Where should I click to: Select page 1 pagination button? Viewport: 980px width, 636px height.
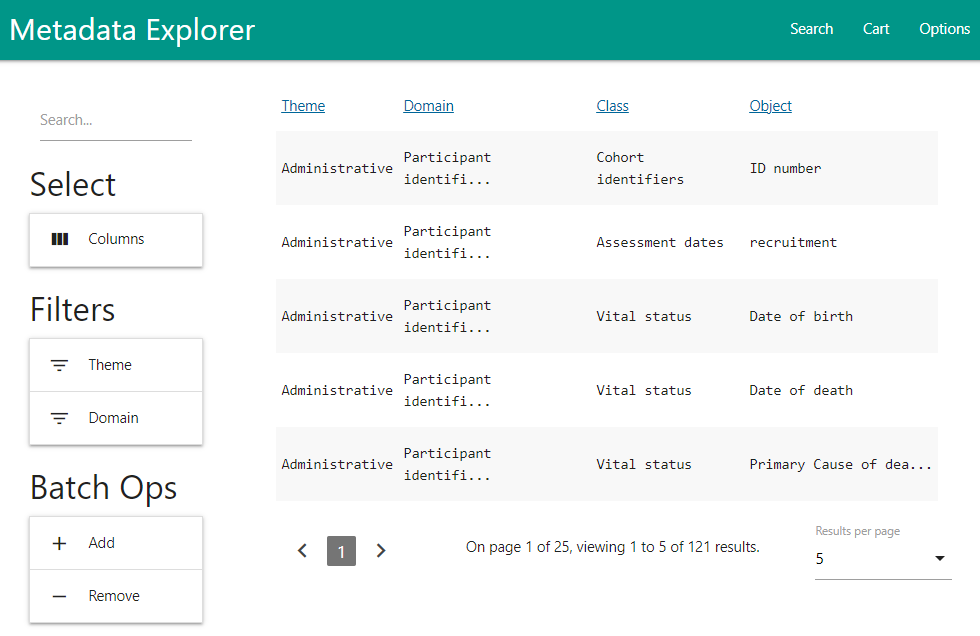341,551
